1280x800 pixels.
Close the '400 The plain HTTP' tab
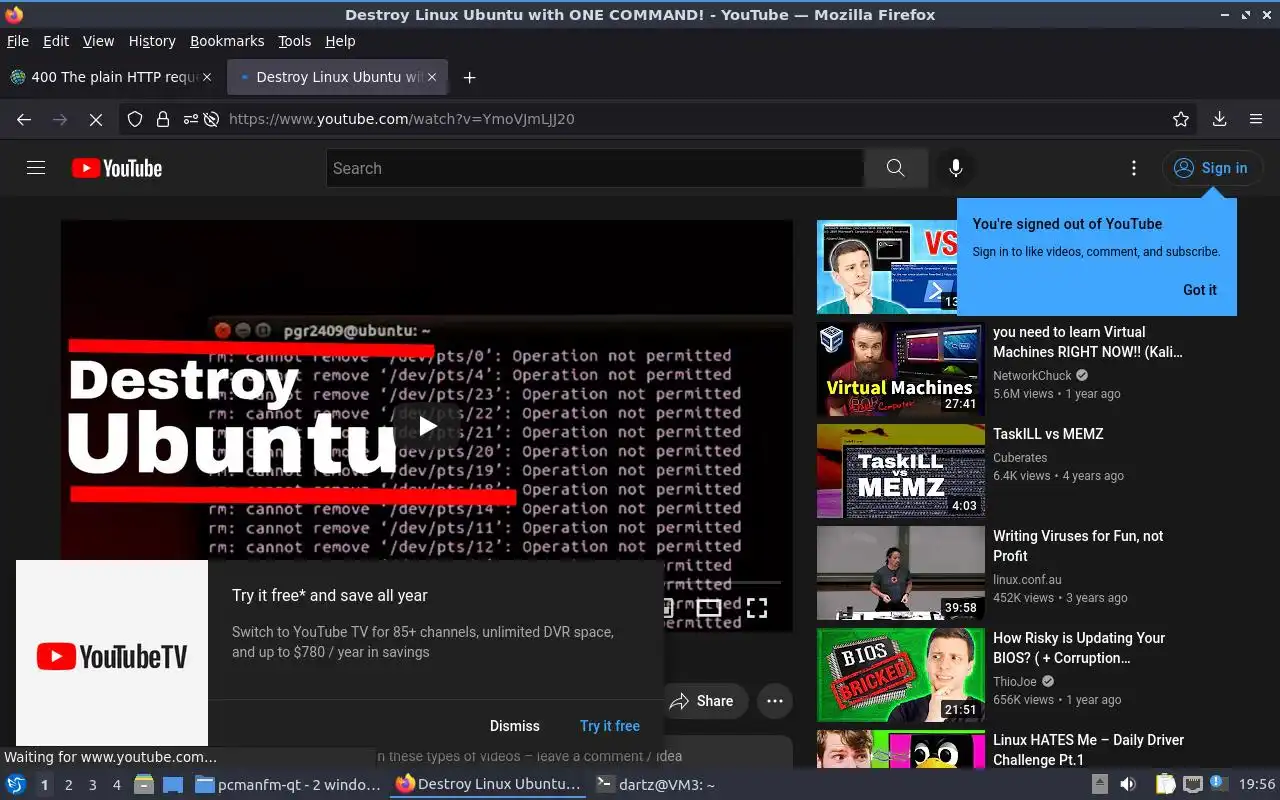coord(207,77)
